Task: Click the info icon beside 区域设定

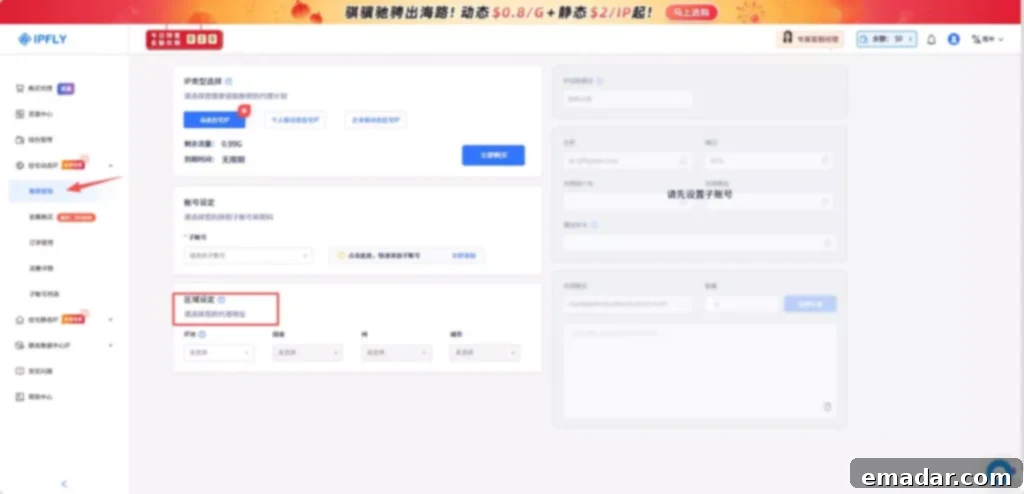Action: (221, 300)
